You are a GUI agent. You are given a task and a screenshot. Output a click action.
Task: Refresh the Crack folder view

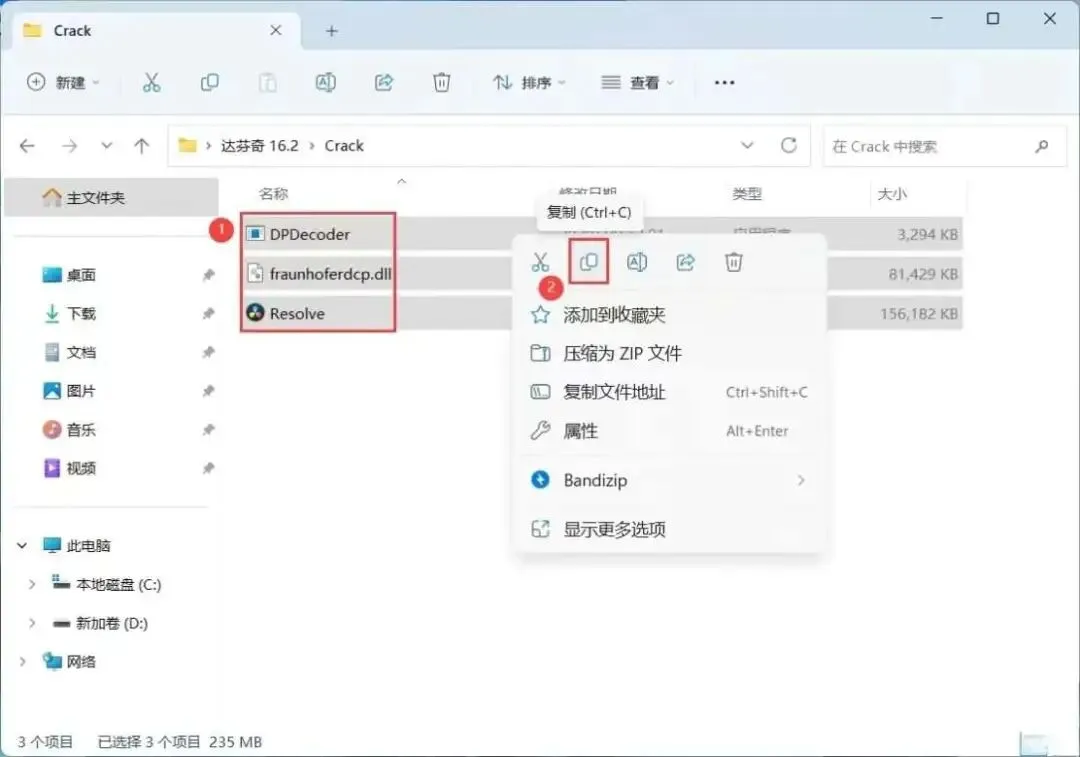pos(789,145)
